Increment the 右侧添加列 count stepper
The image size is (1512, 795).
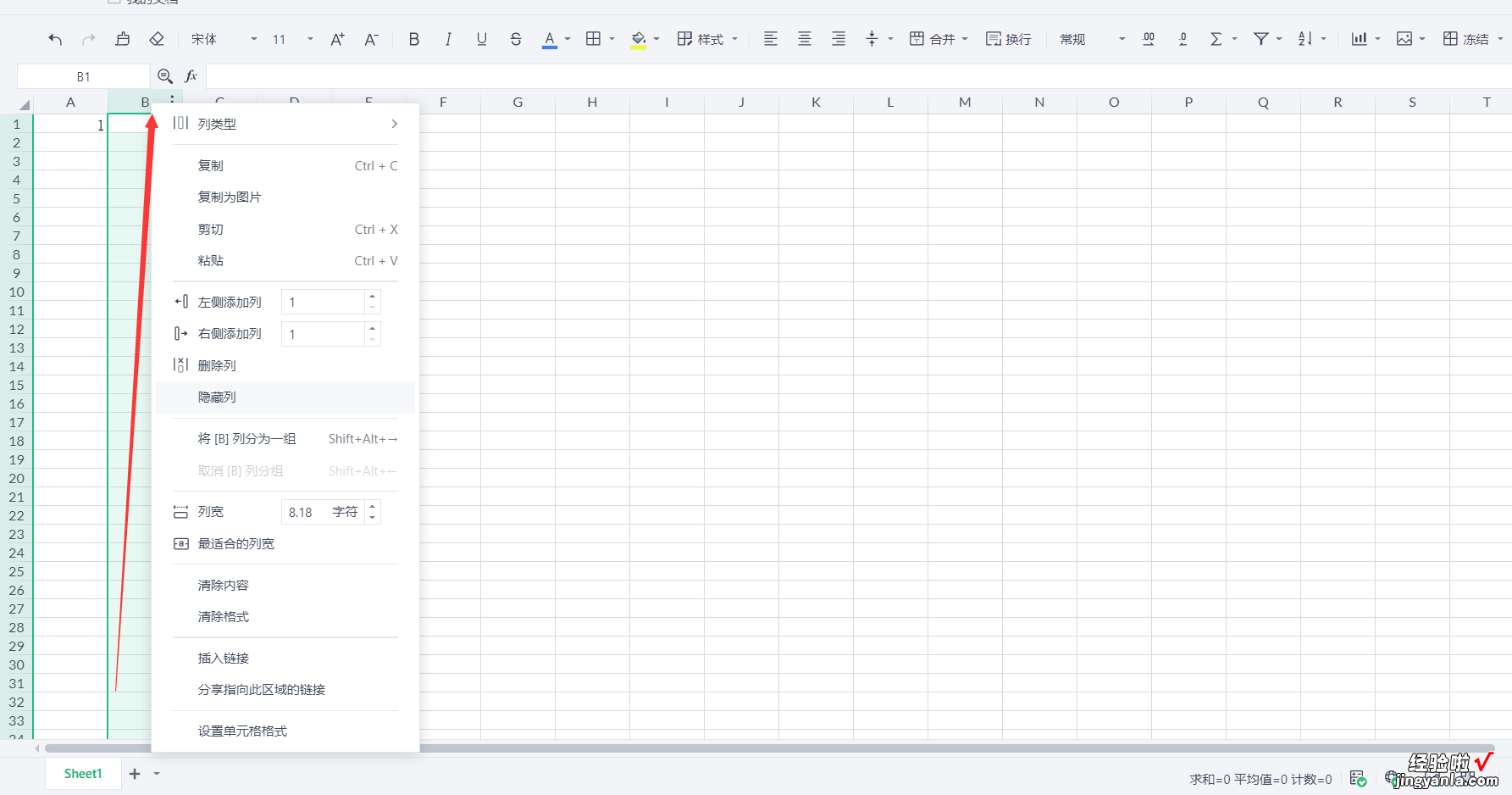[372, 328]
